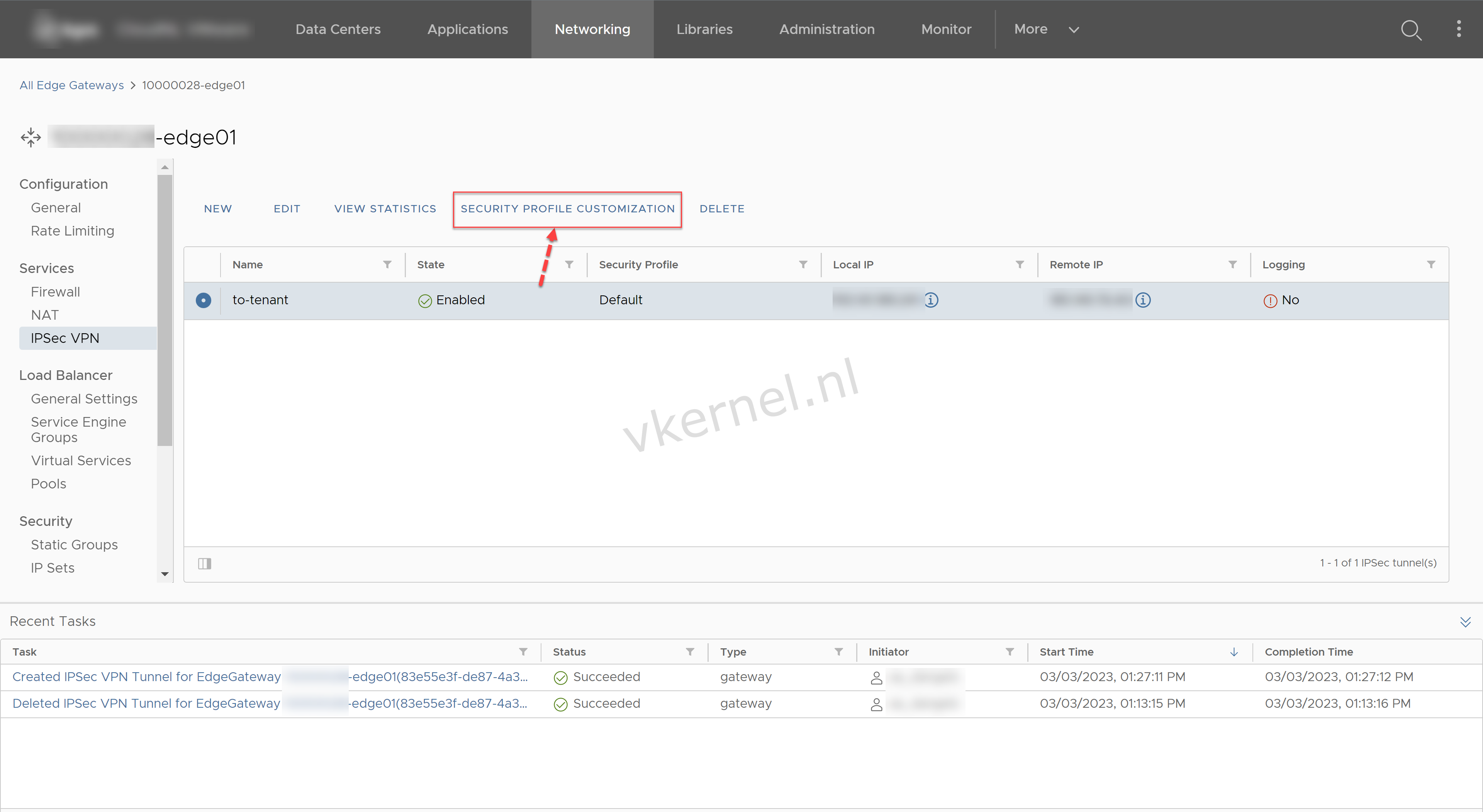The width and height of the screenshot is (1483, 812).
Task: Click the Security Profile Customization button
Action: [567, 209]
